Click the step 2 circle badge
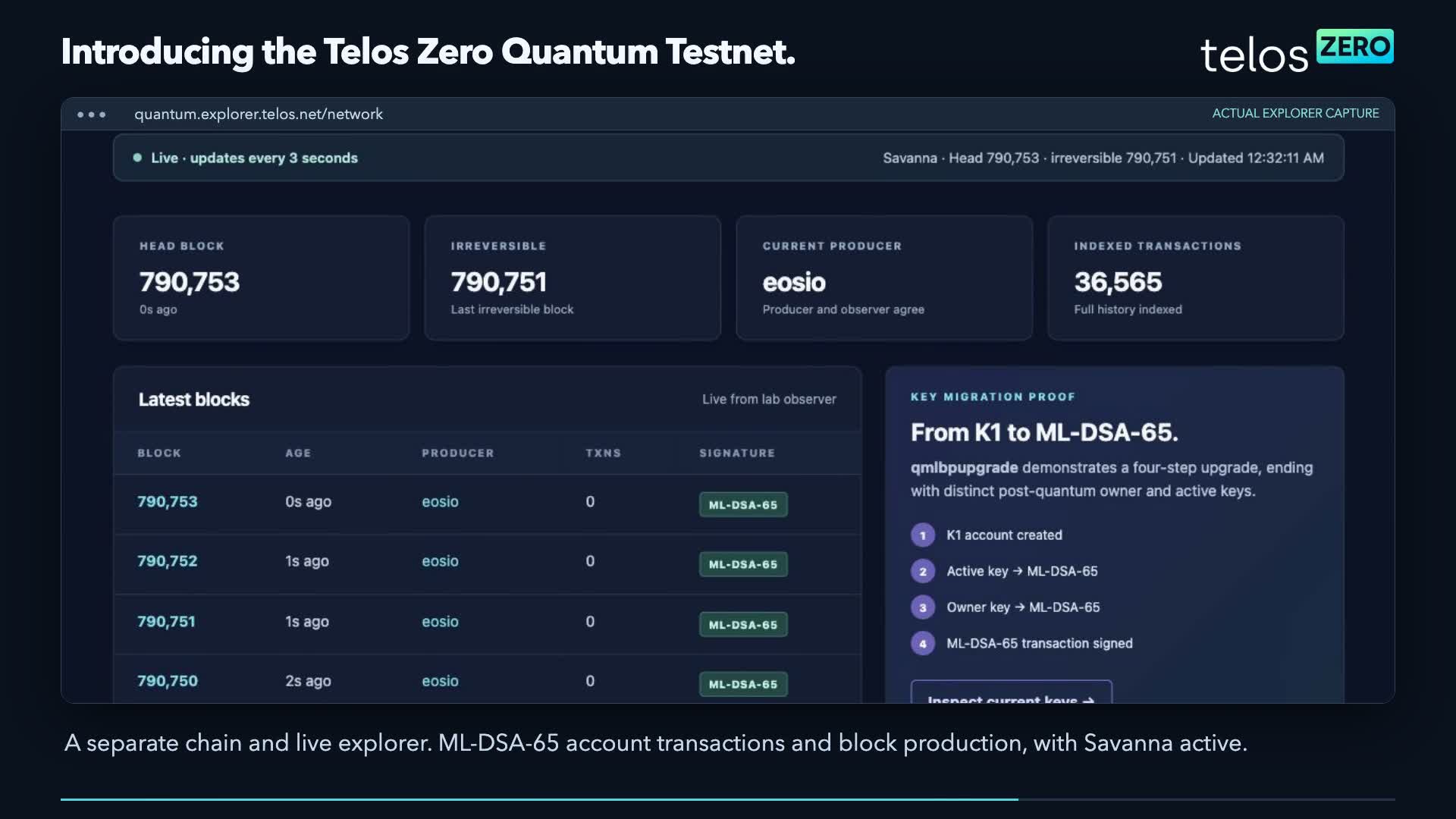 [923, 571]
